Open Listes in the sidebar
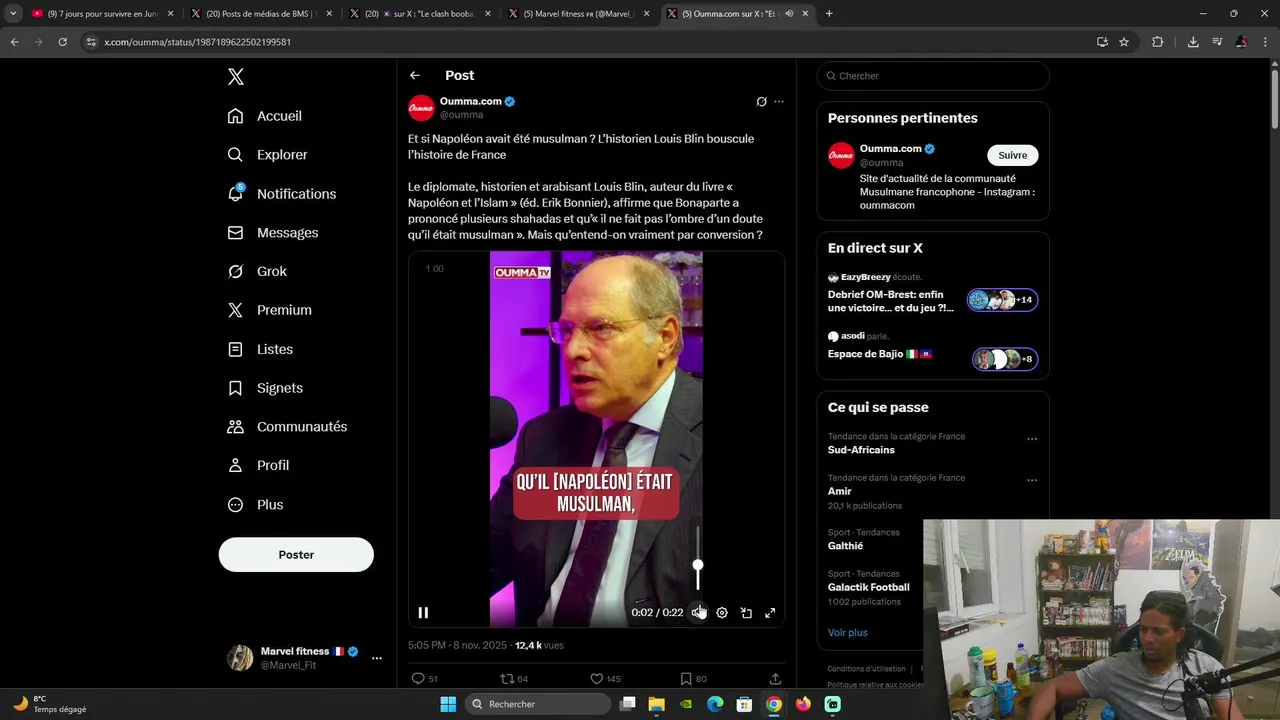This screenshot has height=720, width=1280. (260, 349)
